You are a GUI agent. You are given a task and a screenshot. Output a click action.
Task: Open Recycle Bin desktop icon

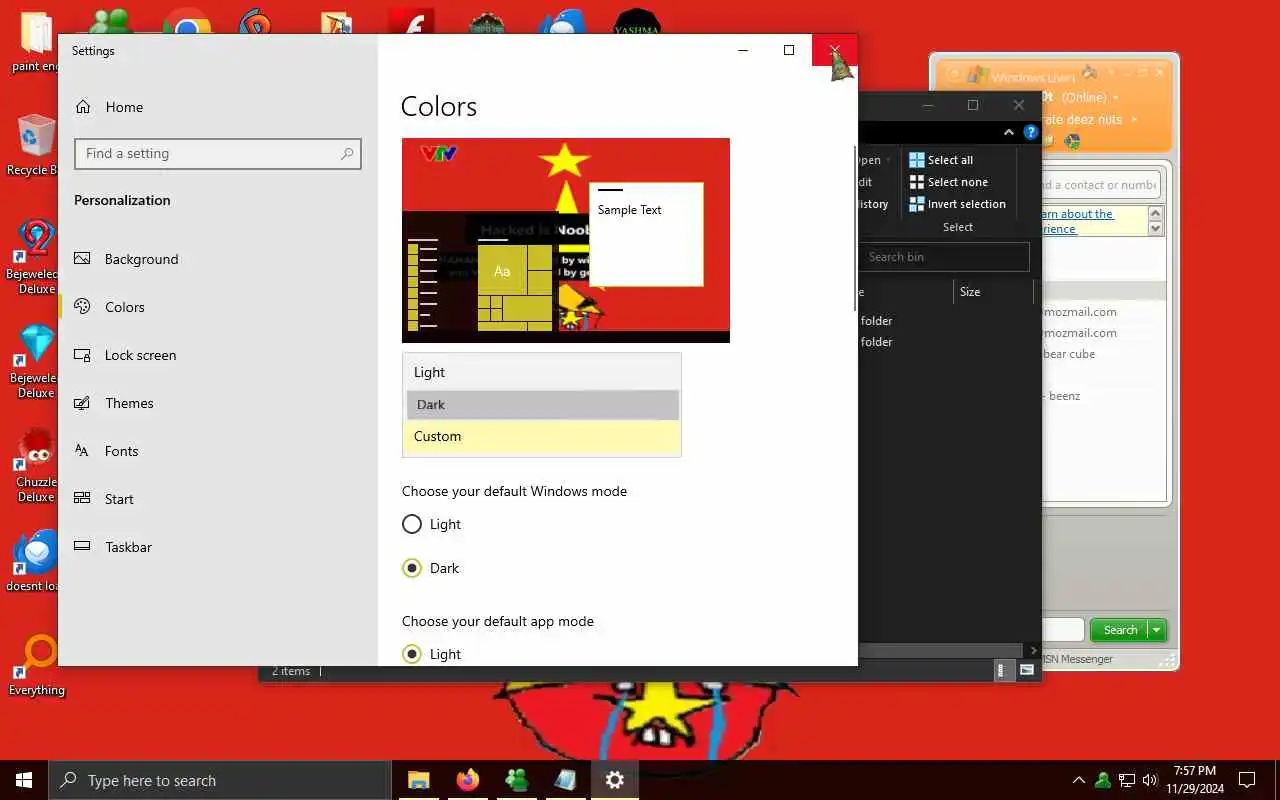[37, 146]
